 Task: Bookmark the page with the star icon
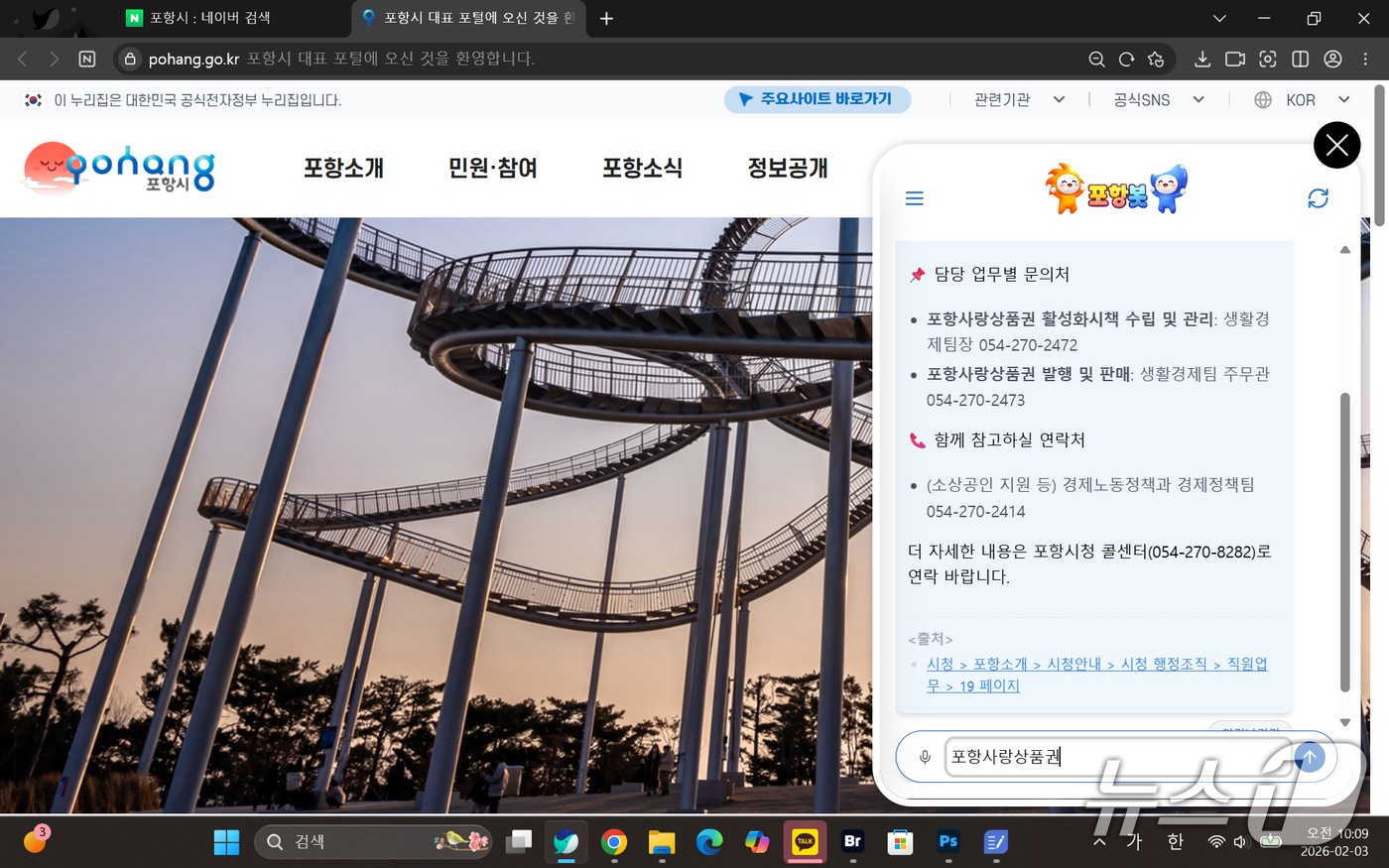coord(1157,59)
